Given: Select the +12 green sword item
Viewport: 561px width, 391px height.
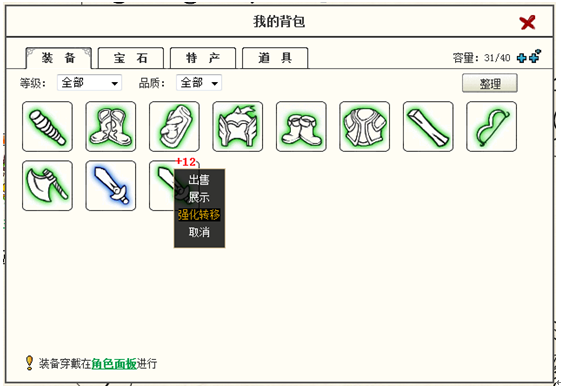Looking at the screenshot, I should pyautogui.click(x=162, y=185).
